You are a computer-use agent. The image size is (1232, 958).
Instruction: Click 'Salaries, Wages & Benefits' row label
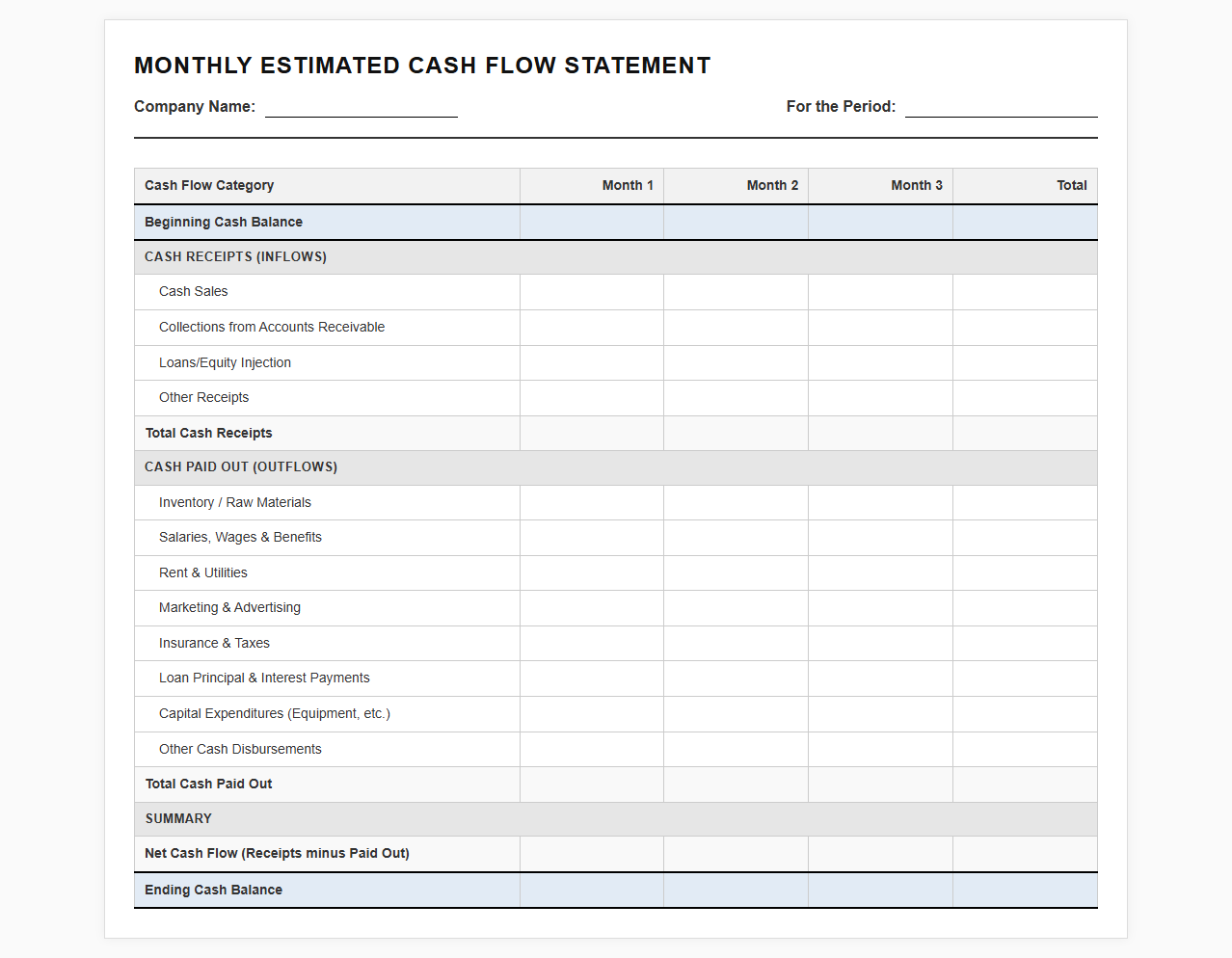click(240, 537)
